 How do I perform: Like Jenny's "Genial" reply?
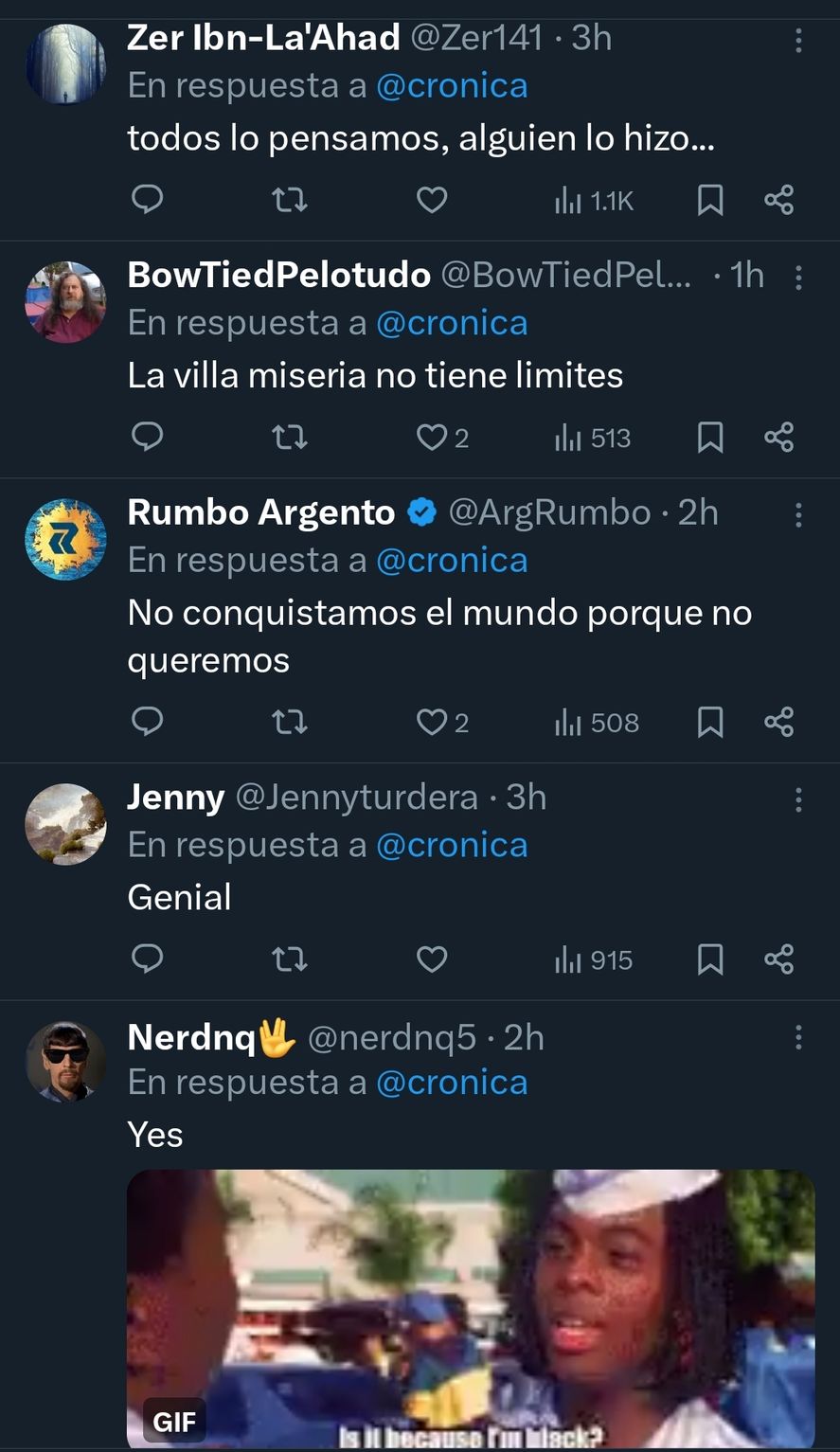432,960
